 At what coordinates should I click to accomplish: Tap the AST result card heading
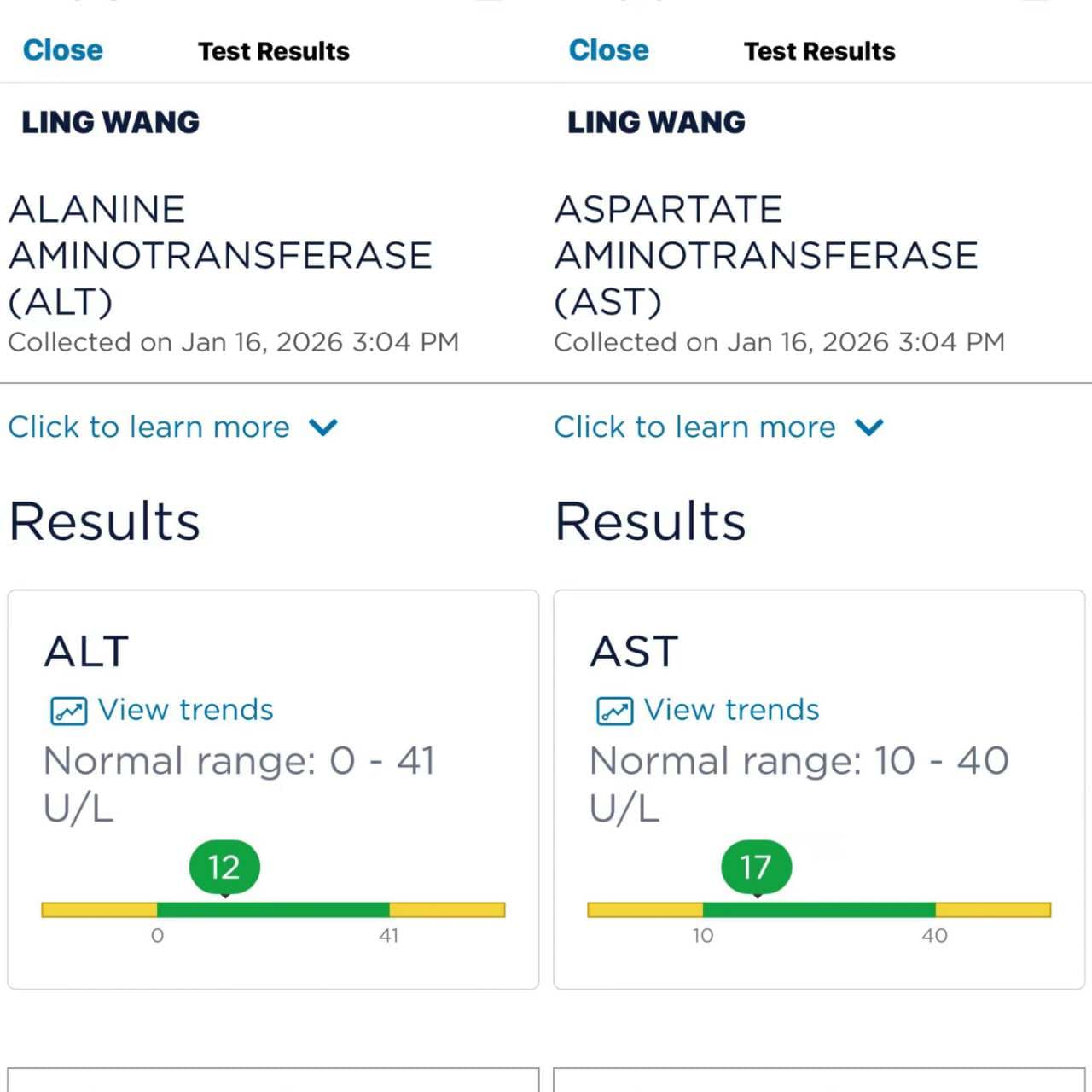point(635,652)
